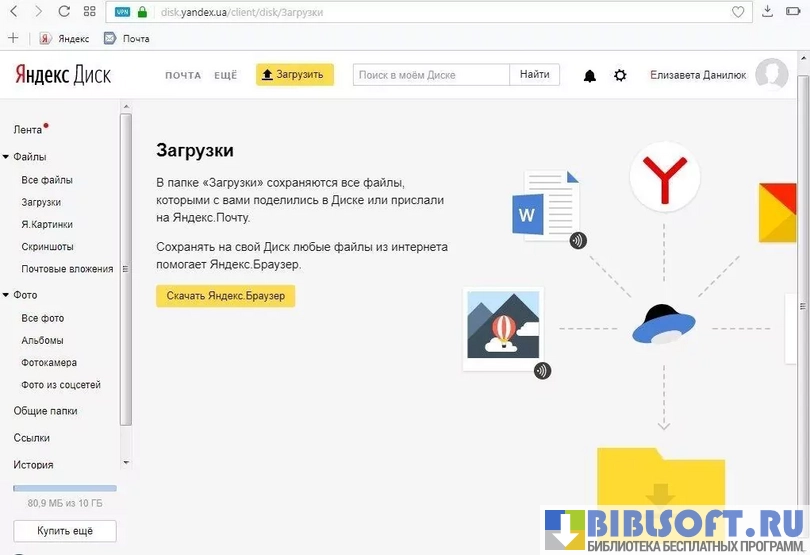Click the search field Поиск в моём Диске
The height and width of the screenshot is (555, 810).
pos(431,75)
